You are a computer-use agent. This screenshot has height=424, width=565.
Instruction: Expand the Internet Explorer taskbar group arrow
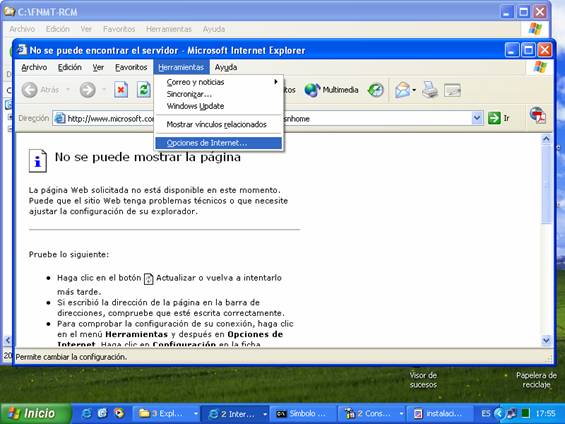click(x=265, y=414)
